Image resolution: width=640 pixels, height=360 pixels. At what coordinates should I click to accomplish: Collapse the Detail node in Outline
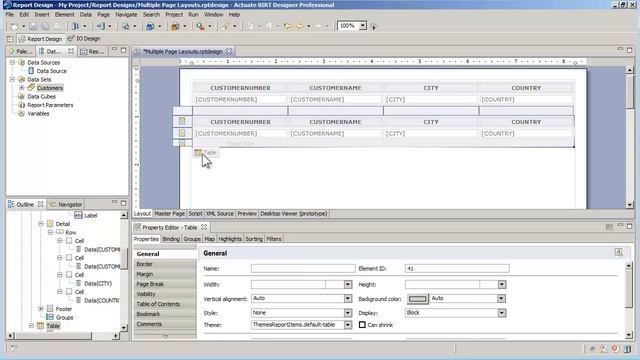tap(41, 224)
